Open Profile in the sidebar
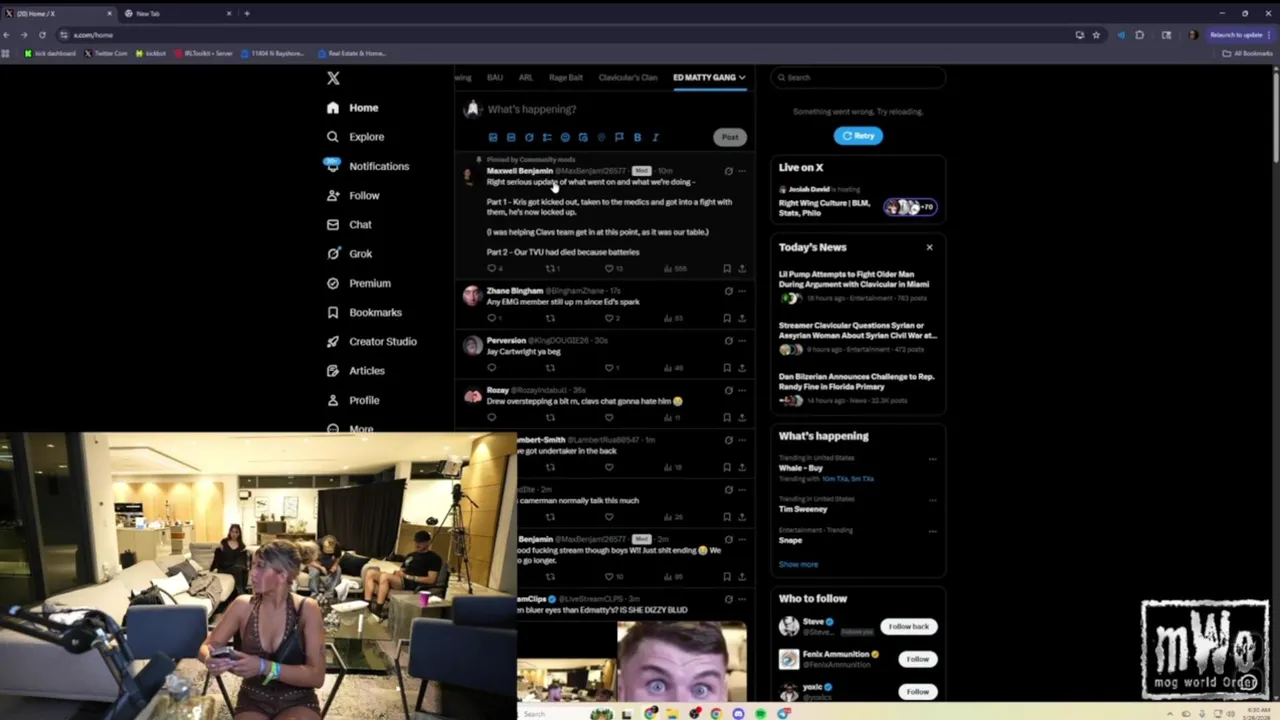The width and height of the screenshot is (1280, 720). point(353,400)
